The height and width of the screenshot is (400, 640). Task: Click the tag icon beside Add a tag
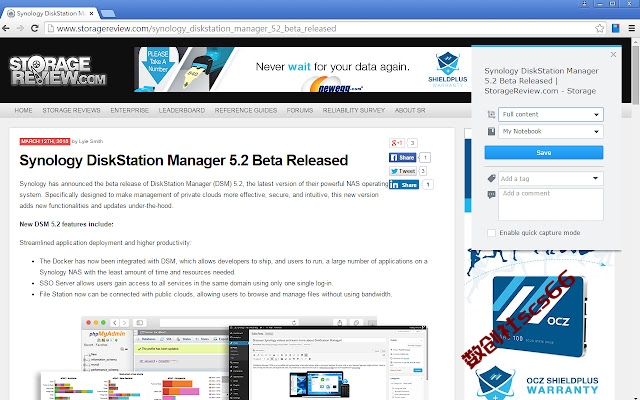(x=491, y=178)
